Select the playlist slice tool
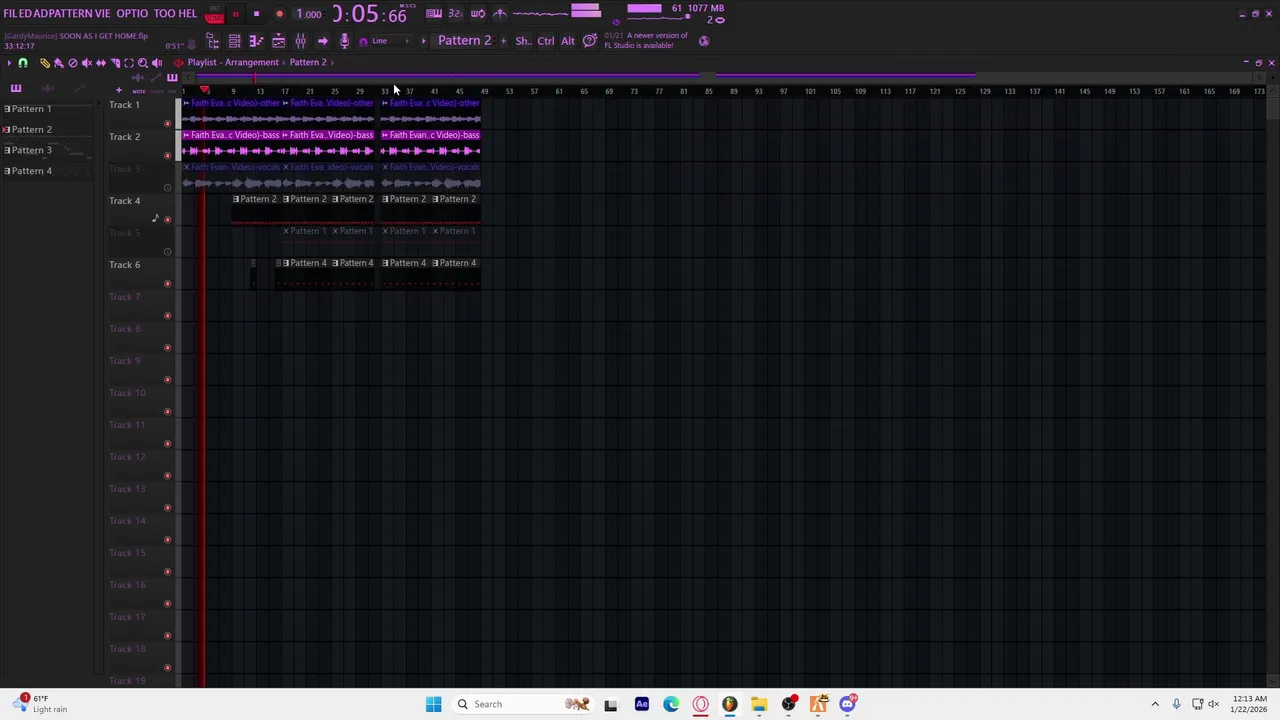The width and height of the screenshot is (1280, 720). [x=114, y=63]
